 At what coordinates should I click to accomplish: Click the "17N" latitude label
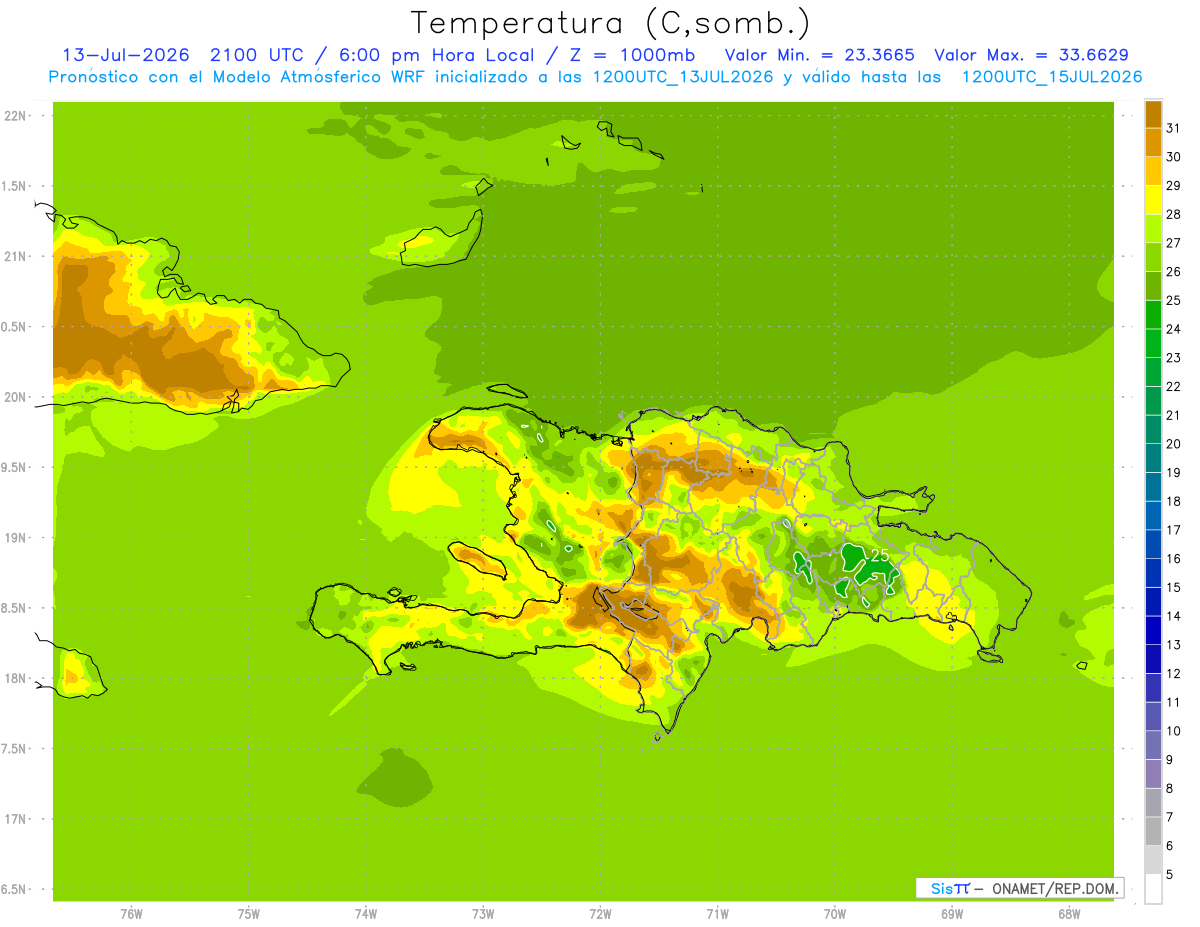(14, 819)
